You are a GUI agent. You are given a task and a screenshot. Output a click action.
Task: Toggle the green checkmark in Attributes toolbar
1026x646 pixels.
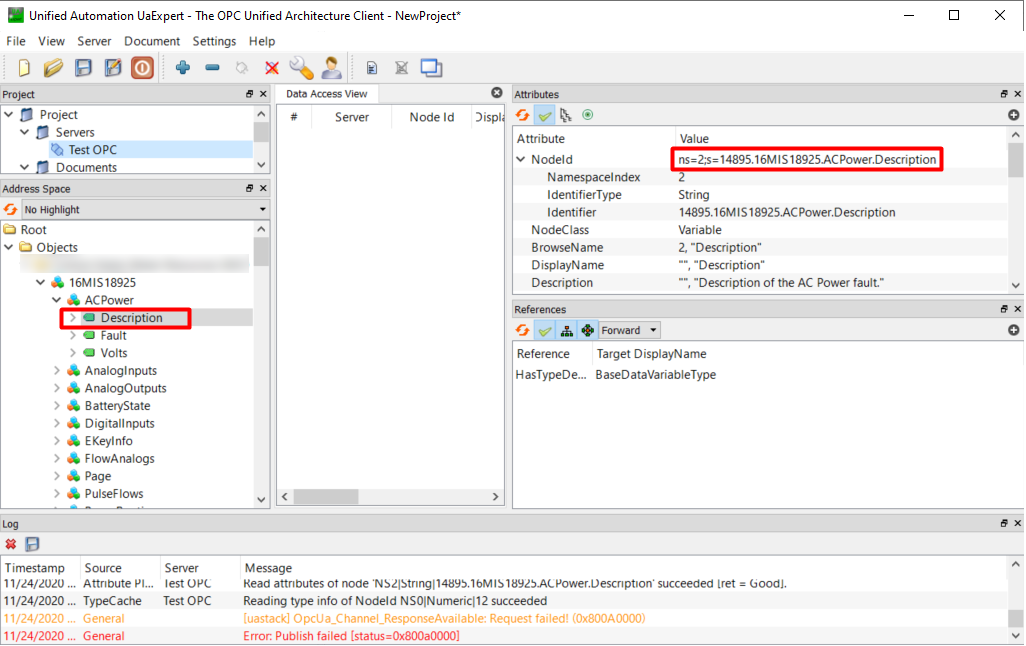pos(544,115)
